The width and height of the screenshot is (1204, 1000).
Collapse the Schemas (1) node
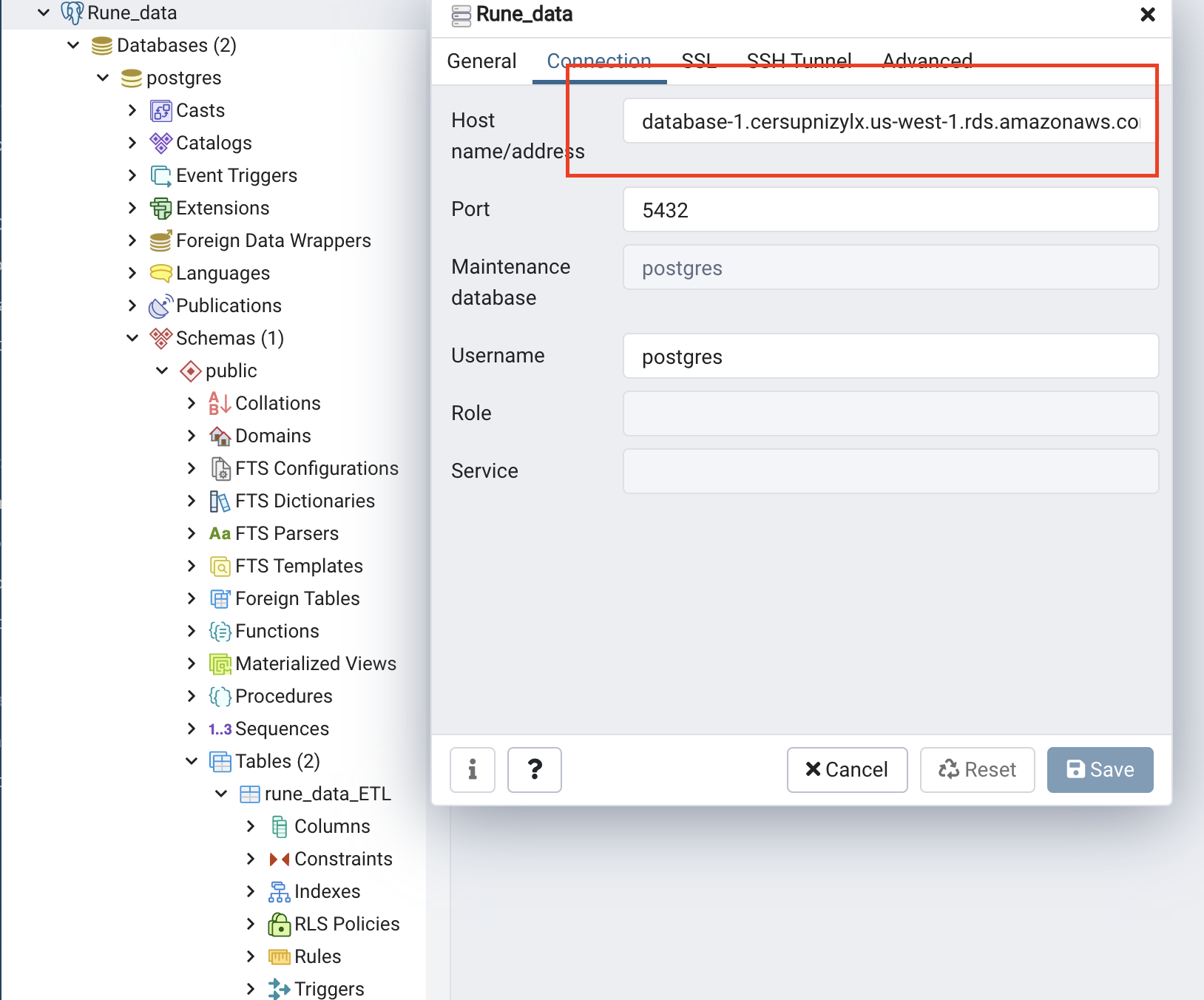[x=132, y=338]
